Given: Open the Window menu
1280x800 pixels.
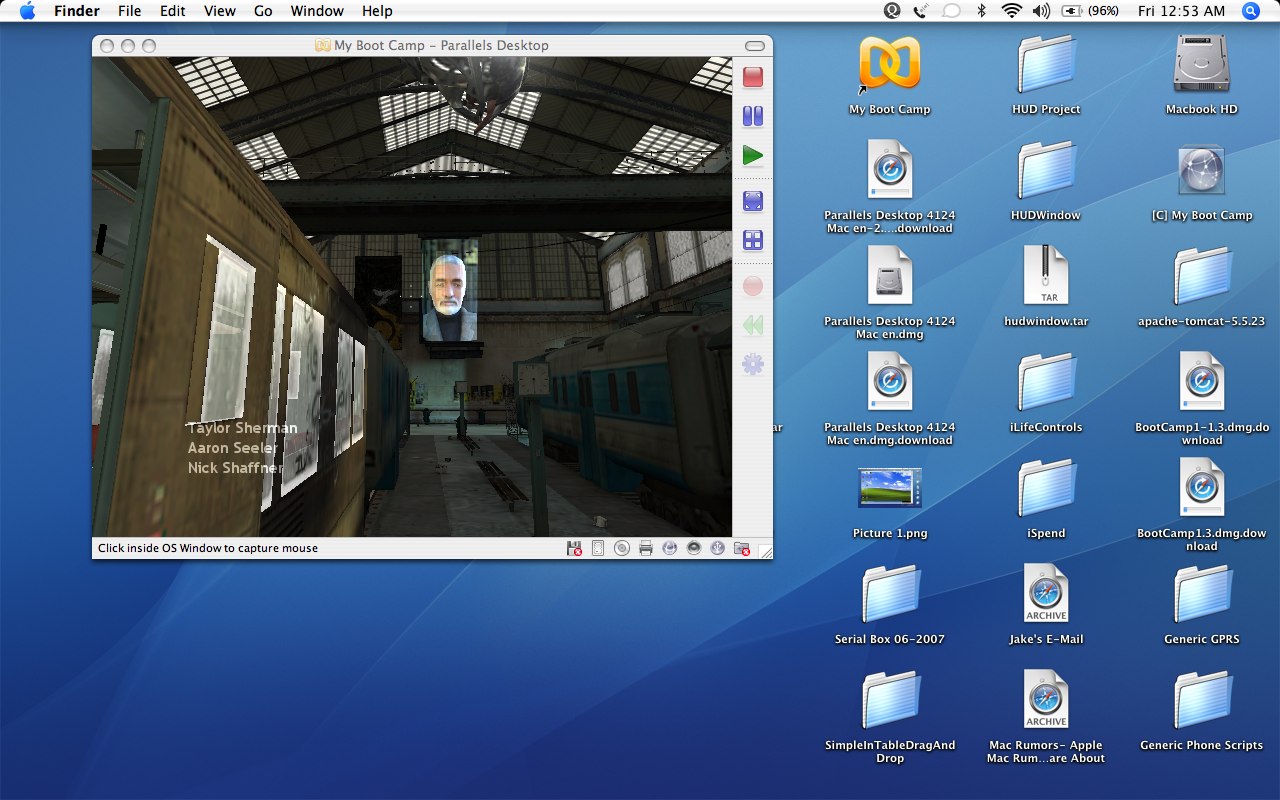Looking at the screenshot, I should pyautogui.click(x=317, y=11).
